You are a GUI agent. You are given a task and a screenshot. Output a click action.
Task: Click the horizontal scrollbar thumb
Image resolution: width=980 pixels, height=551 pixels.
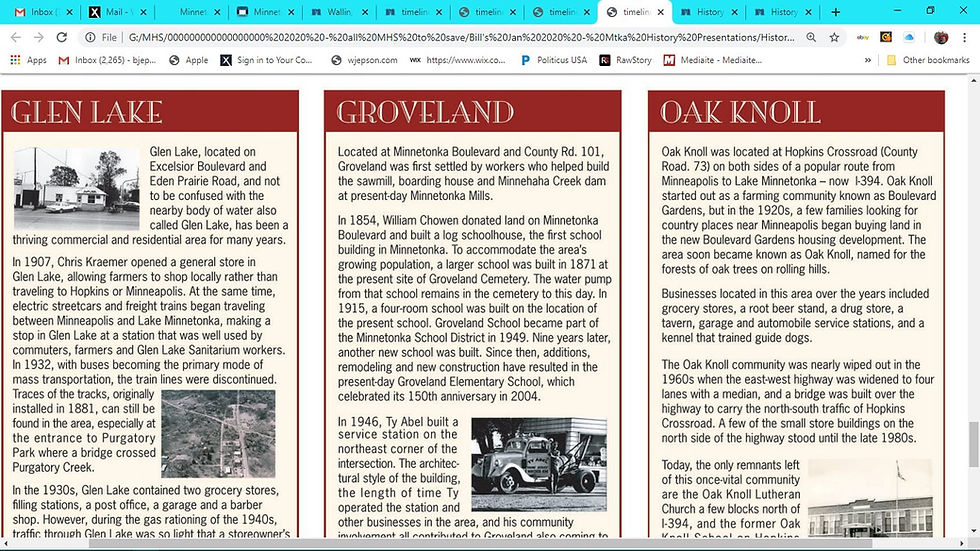pos(481,544)
